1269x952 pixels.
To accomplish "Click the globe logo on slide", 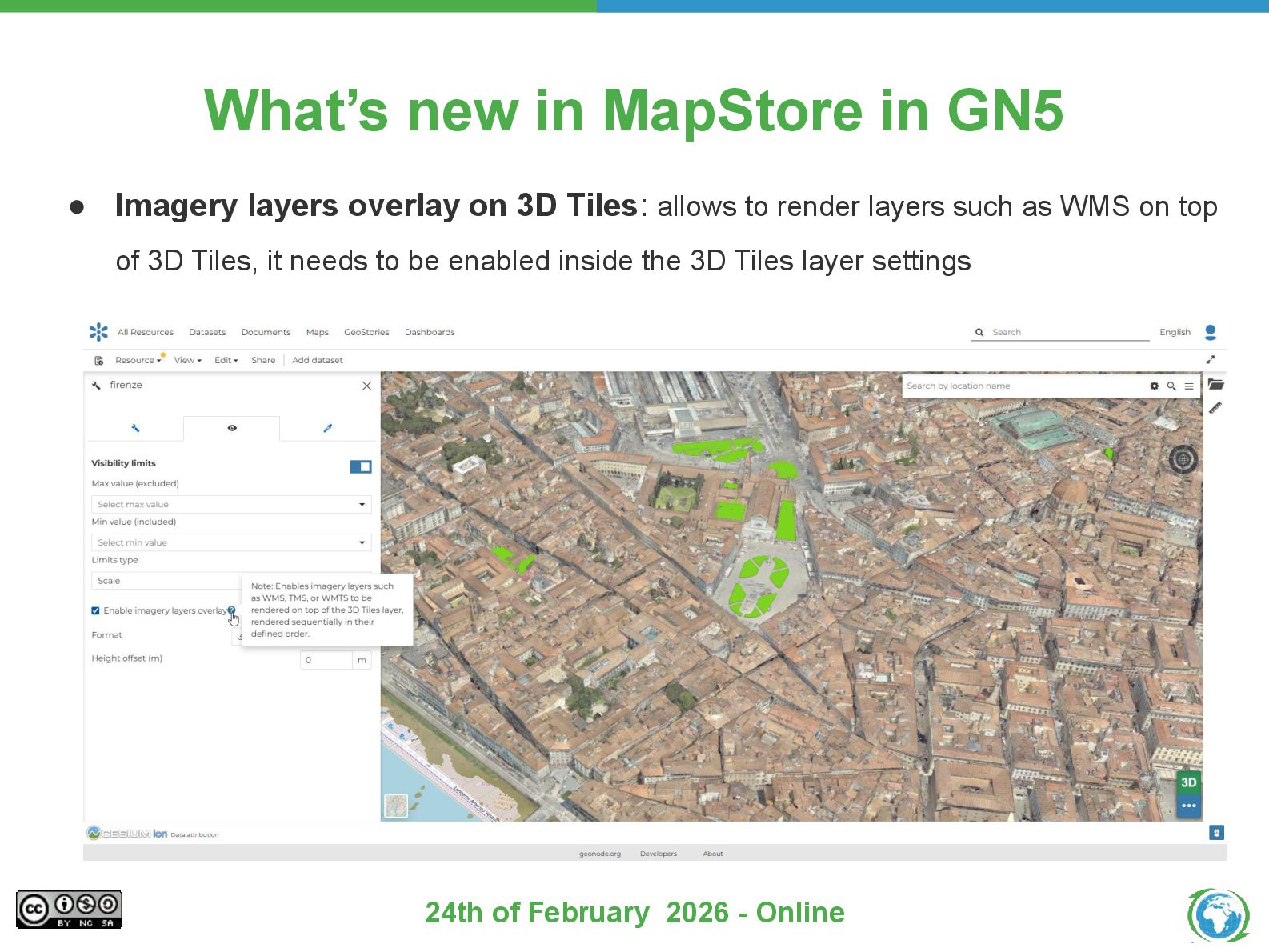I will [1219, 914].
